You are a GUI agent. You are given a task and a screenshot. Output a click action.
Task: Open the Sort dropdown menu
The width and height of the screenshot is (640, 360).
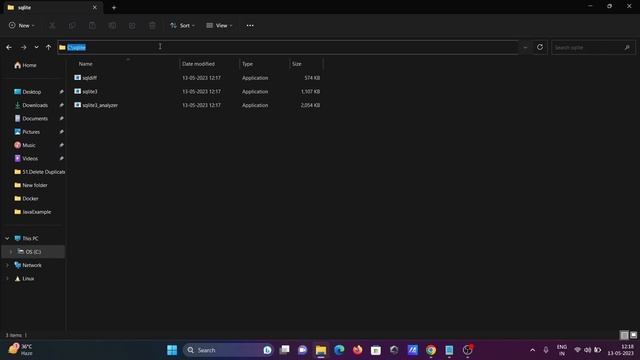[182, 25]
